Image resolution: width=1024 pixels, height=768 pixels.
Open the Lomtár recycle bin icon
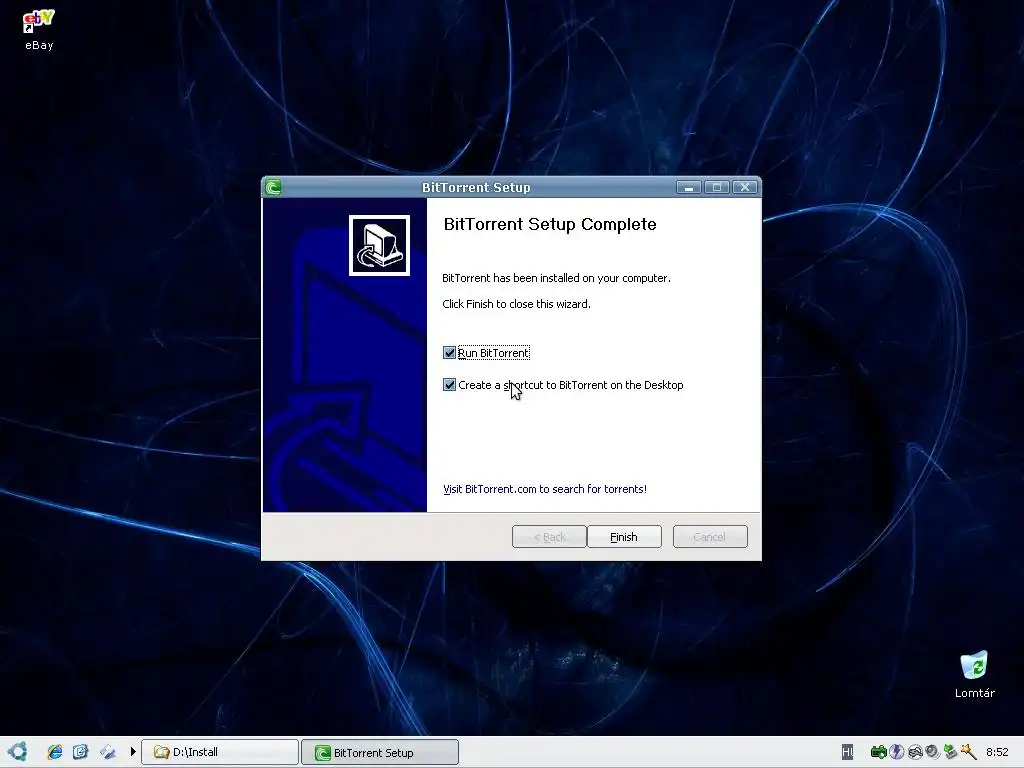[x=974, y=675]
